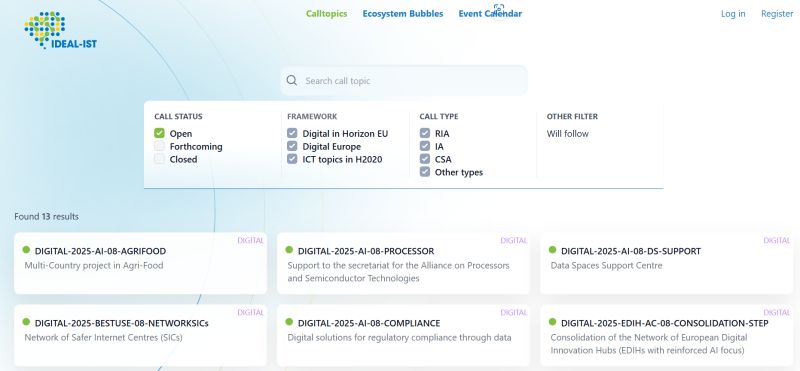Click 'Digital solutions for regulatory compliance' description
The image size is (800, 371).
399,337
